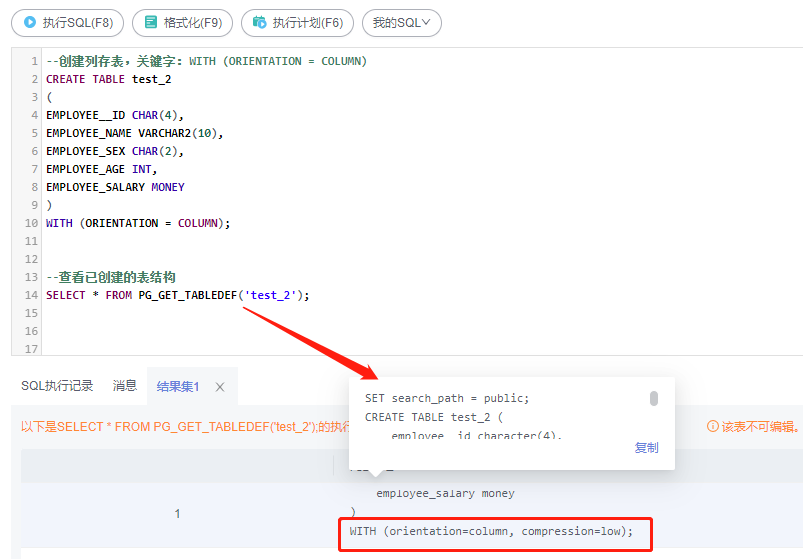The width and height of the screenshot is (803, 559).
Task: Click 'SET search_path = public;' in the popup
Action: pos(447,398)
